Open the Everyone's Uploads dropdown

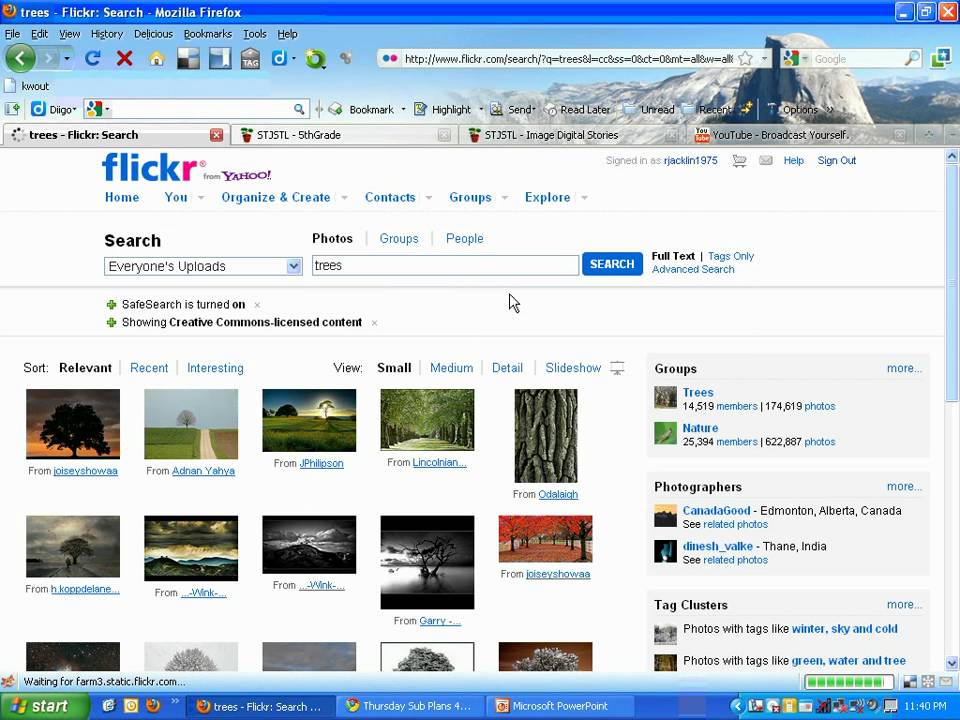203,266
